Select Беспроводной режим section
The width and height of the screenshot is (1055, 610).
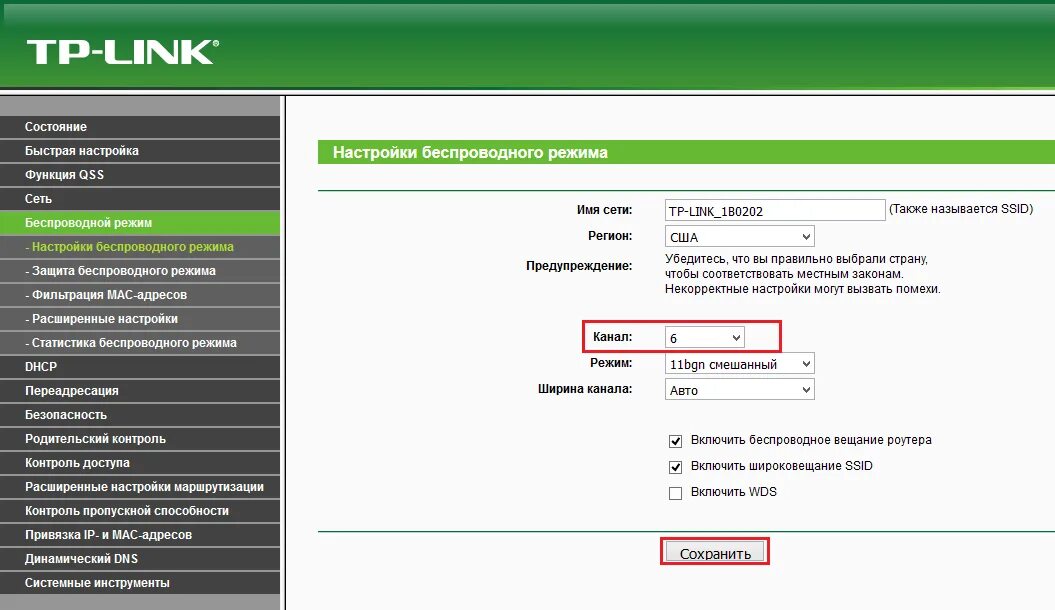tap(140, 223)
